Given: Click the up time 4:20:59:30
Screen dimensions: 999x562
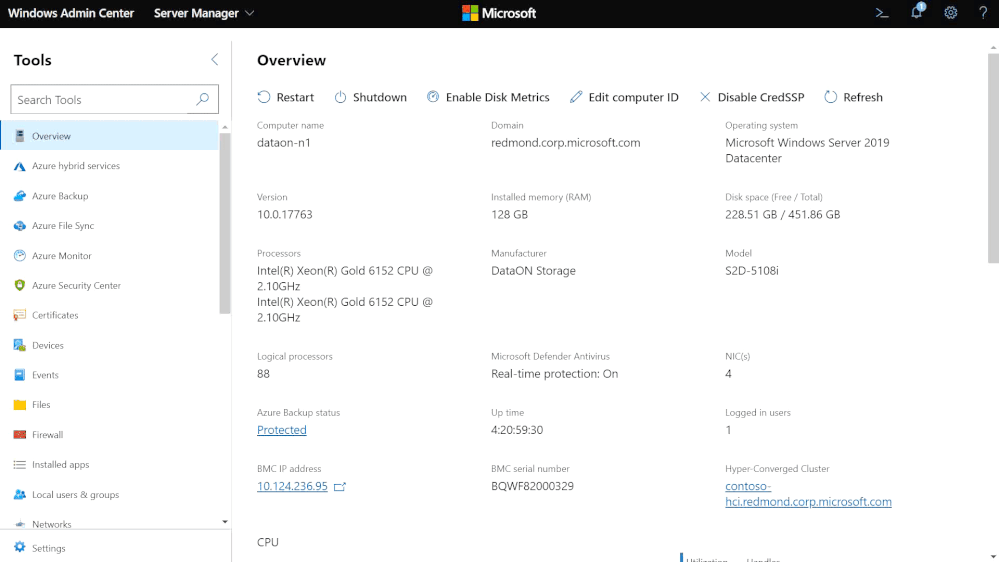Looking at the screenshot, I should [x=517, y=430].
